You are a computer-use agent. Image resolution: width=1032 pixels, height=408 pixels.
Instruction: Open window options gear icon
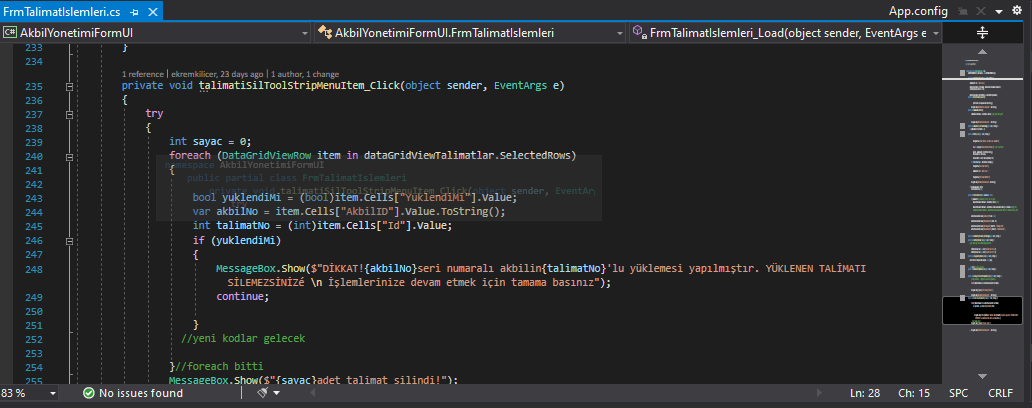tap(1017, 11)
